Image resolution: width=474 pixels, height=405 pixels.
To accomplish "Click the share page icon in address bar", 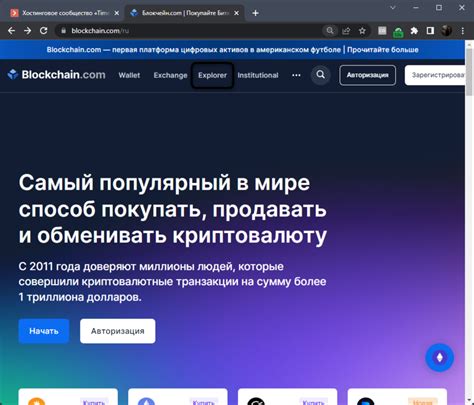I will pyautogui.click(x=346, y=31).
